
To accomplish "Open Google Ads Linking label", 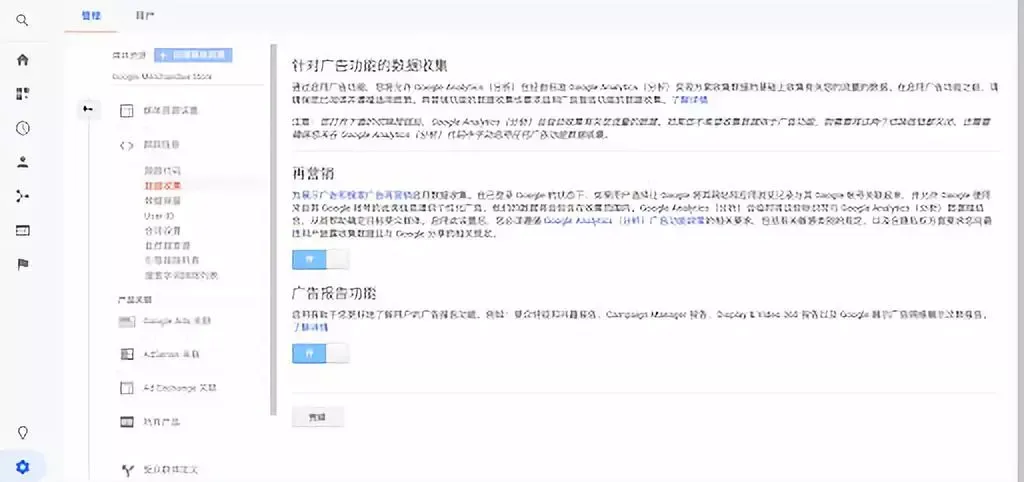I will coord(177,321).
